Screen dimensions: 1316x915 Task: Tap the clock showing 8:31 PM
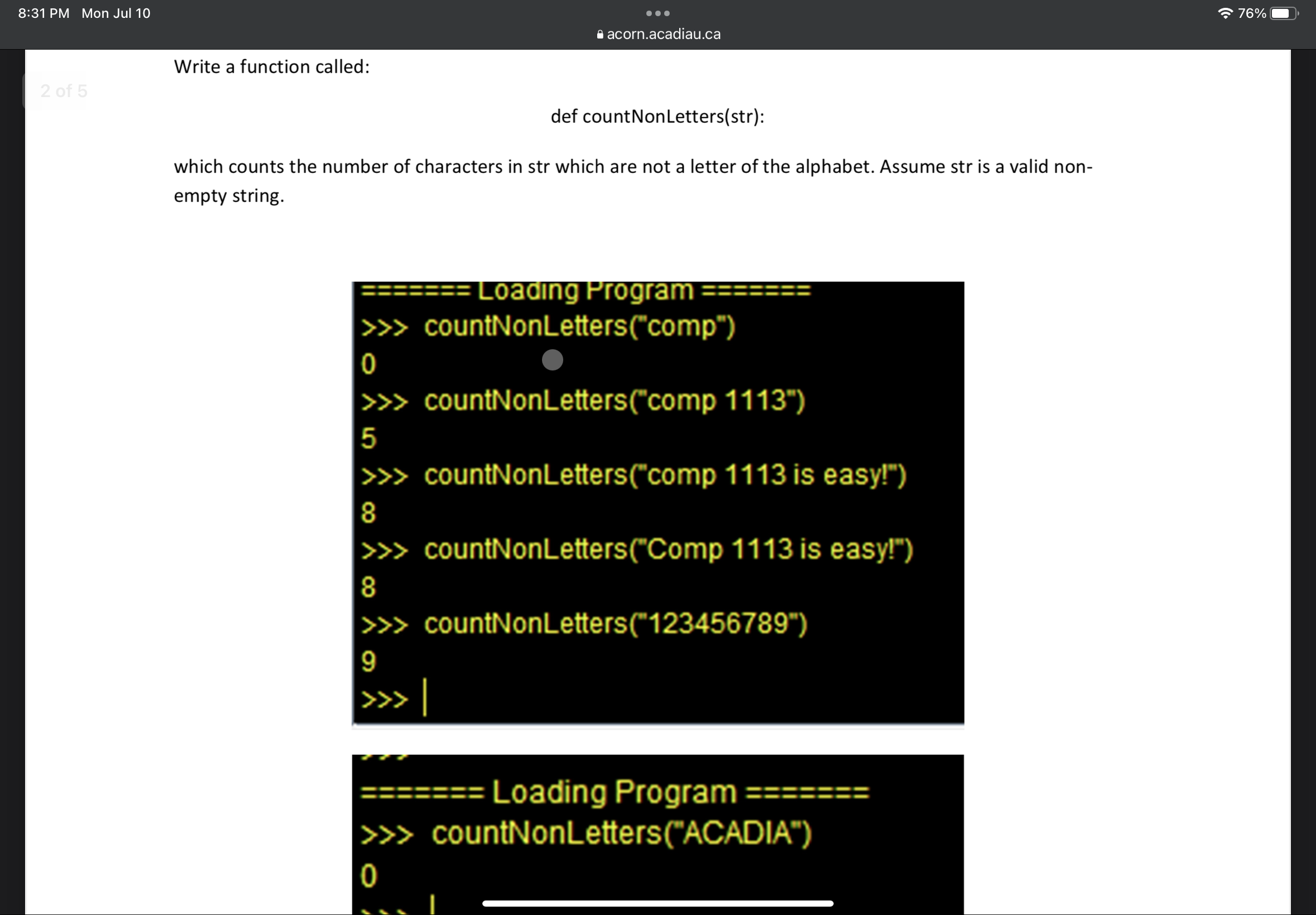[41, 13]
